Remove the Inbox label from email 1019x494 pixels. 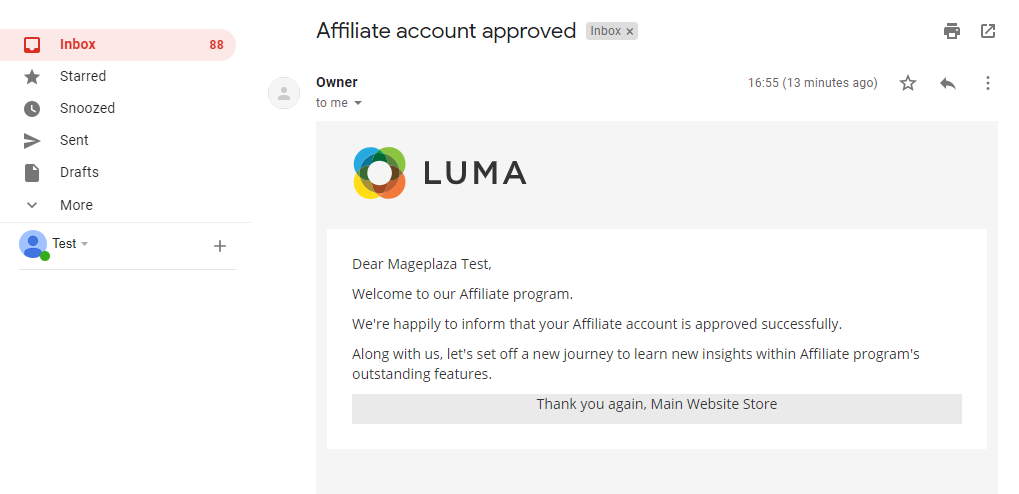click(630, 31)
